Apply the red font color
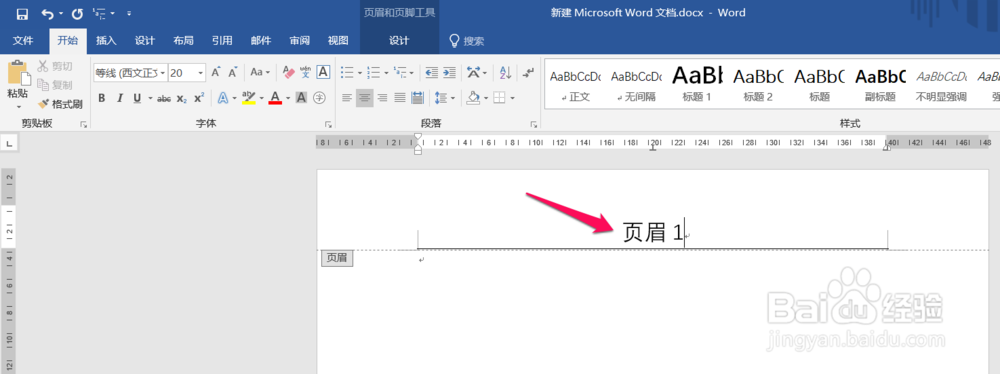Screen dimensions: 1000x374 pyautogui.click(x=275, y=98)
